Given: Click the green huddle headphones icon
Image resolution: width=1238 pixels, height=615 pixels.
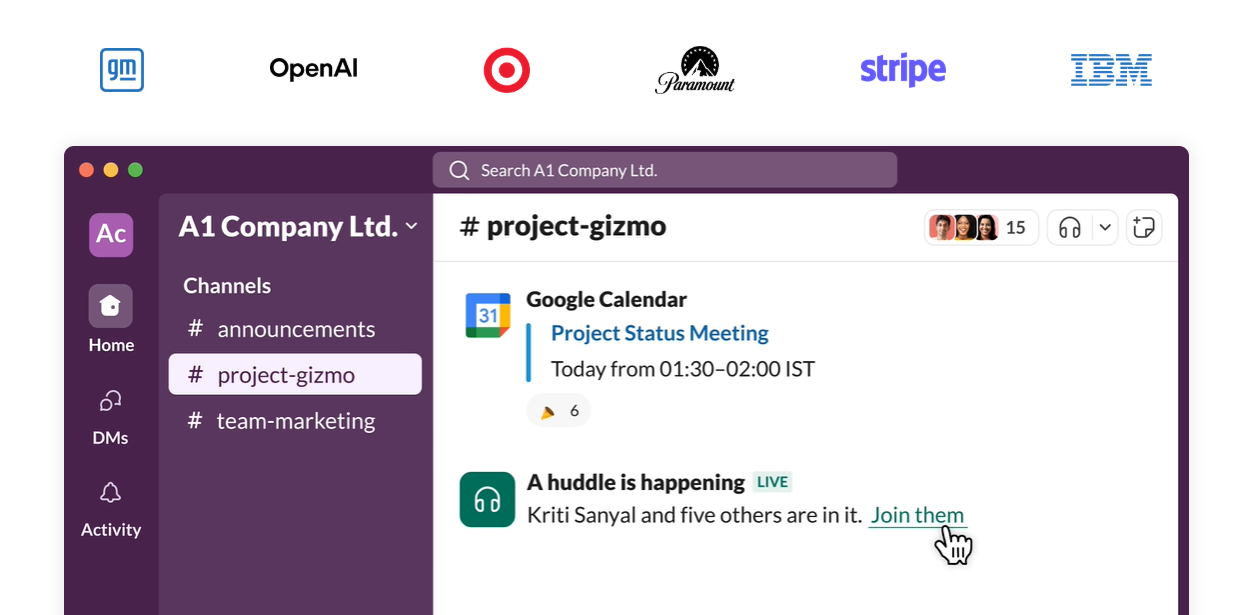Looking at the screenshot, I should (487, 499).
